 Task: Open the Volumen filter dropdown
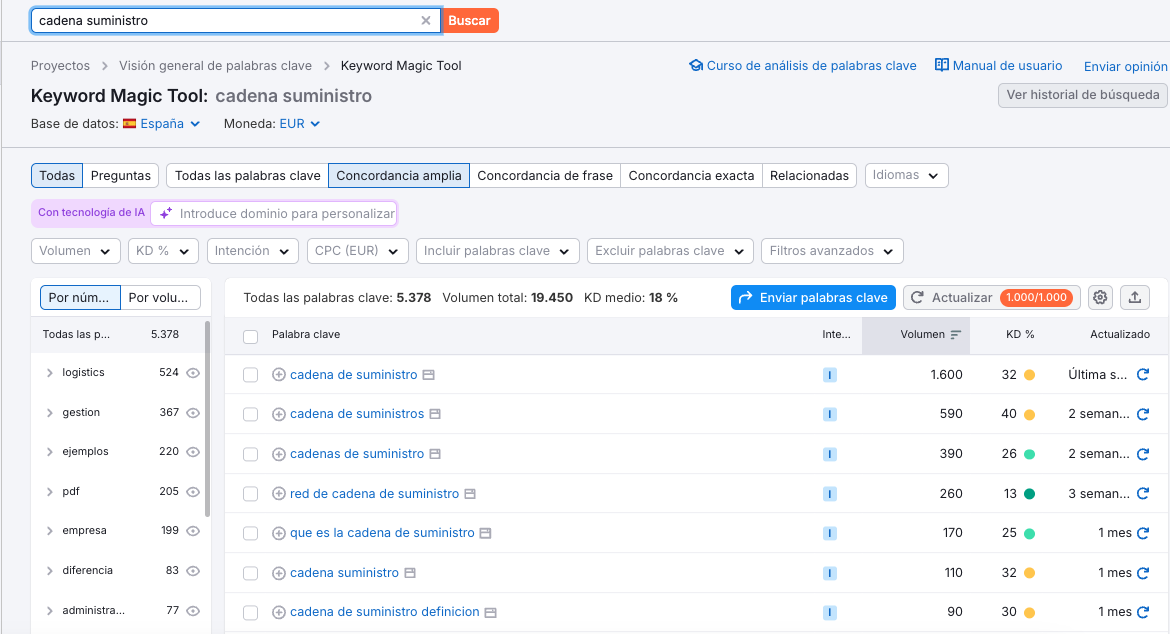click(75, 250)
